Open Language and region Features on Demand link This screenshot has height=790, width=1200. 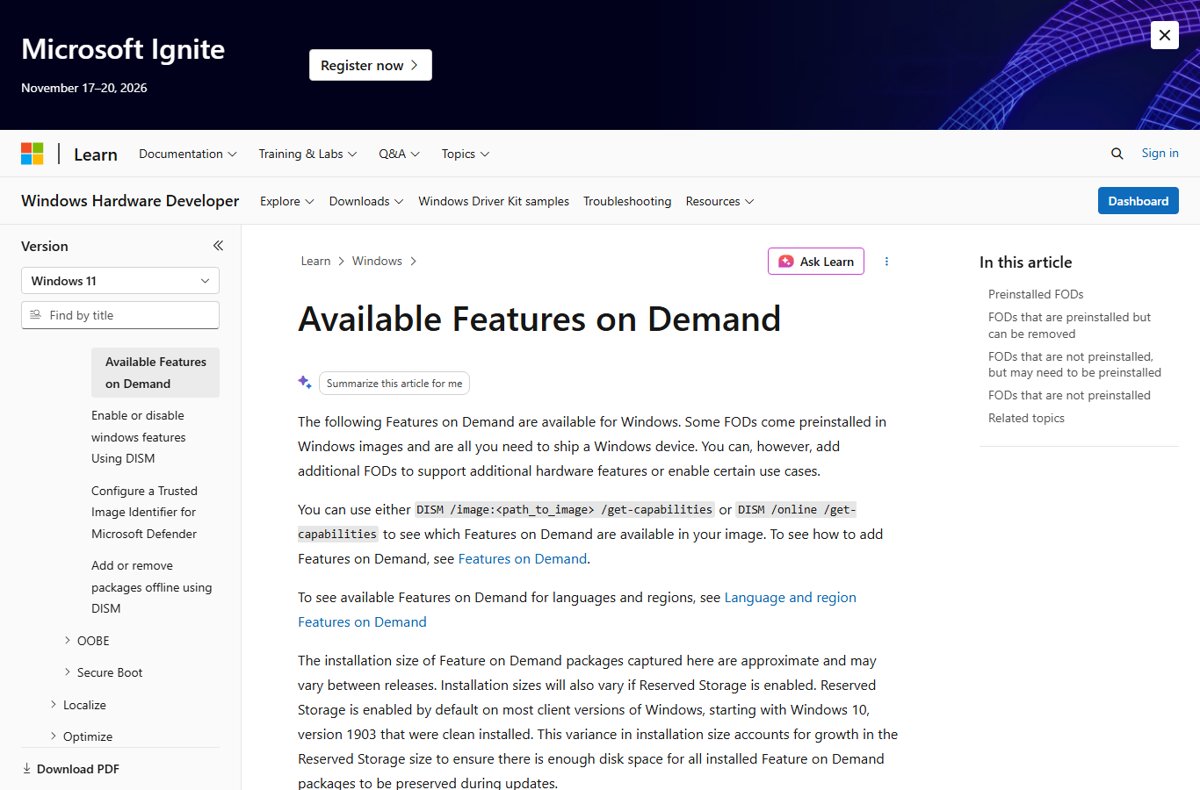577,609
